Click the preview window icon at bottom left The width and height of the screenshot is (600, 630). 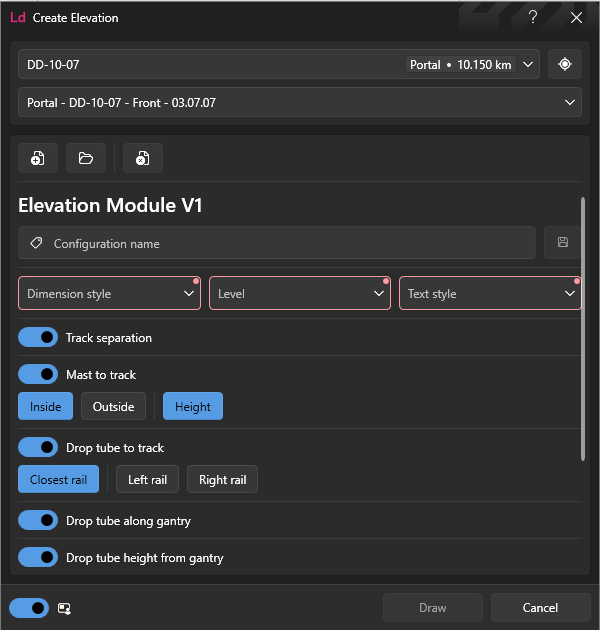pyautogui.click(x=64, y=608)
